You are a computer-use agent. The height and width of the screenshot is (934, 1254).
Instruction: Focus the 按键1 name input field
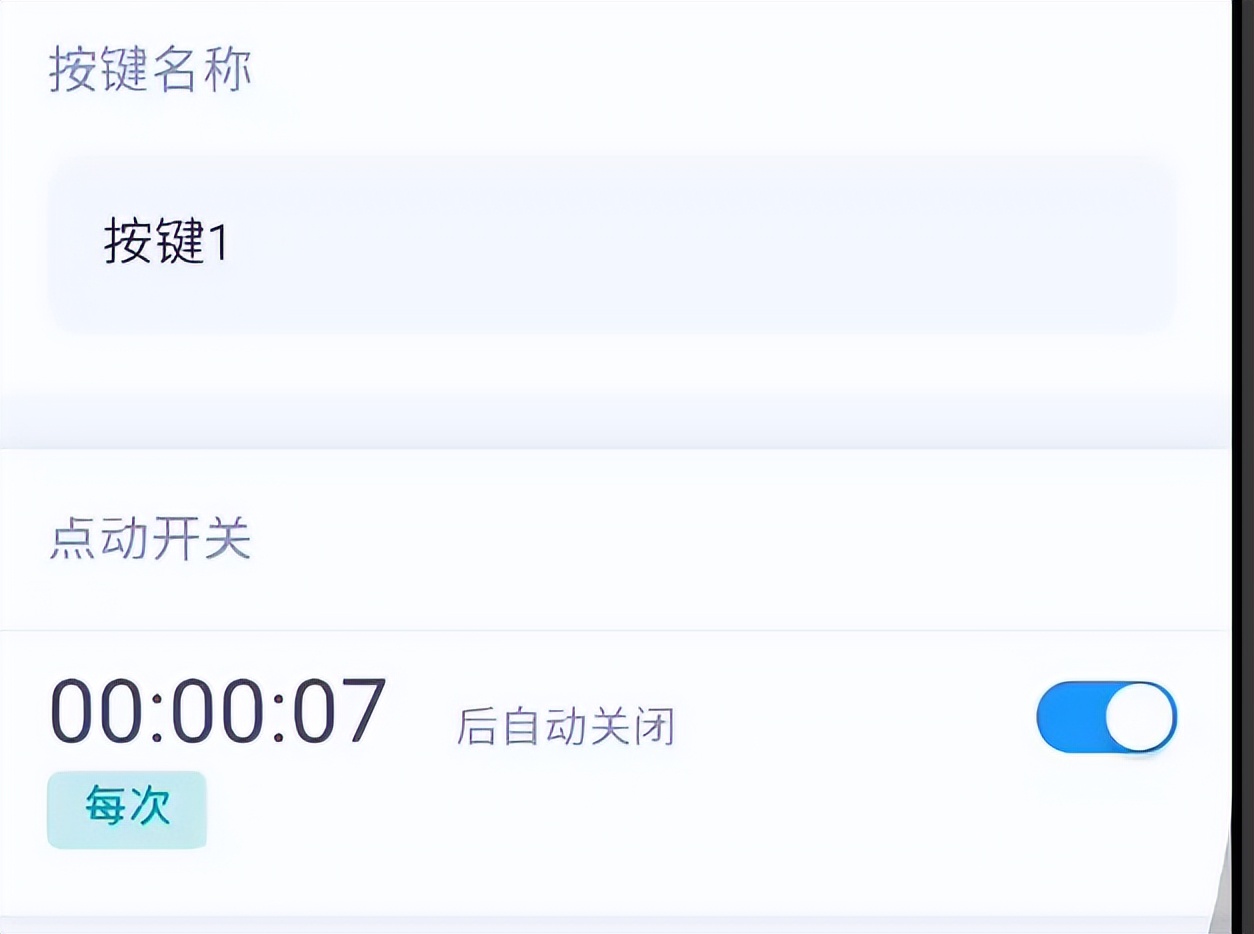pyautogui.click(x=610, y=243)
